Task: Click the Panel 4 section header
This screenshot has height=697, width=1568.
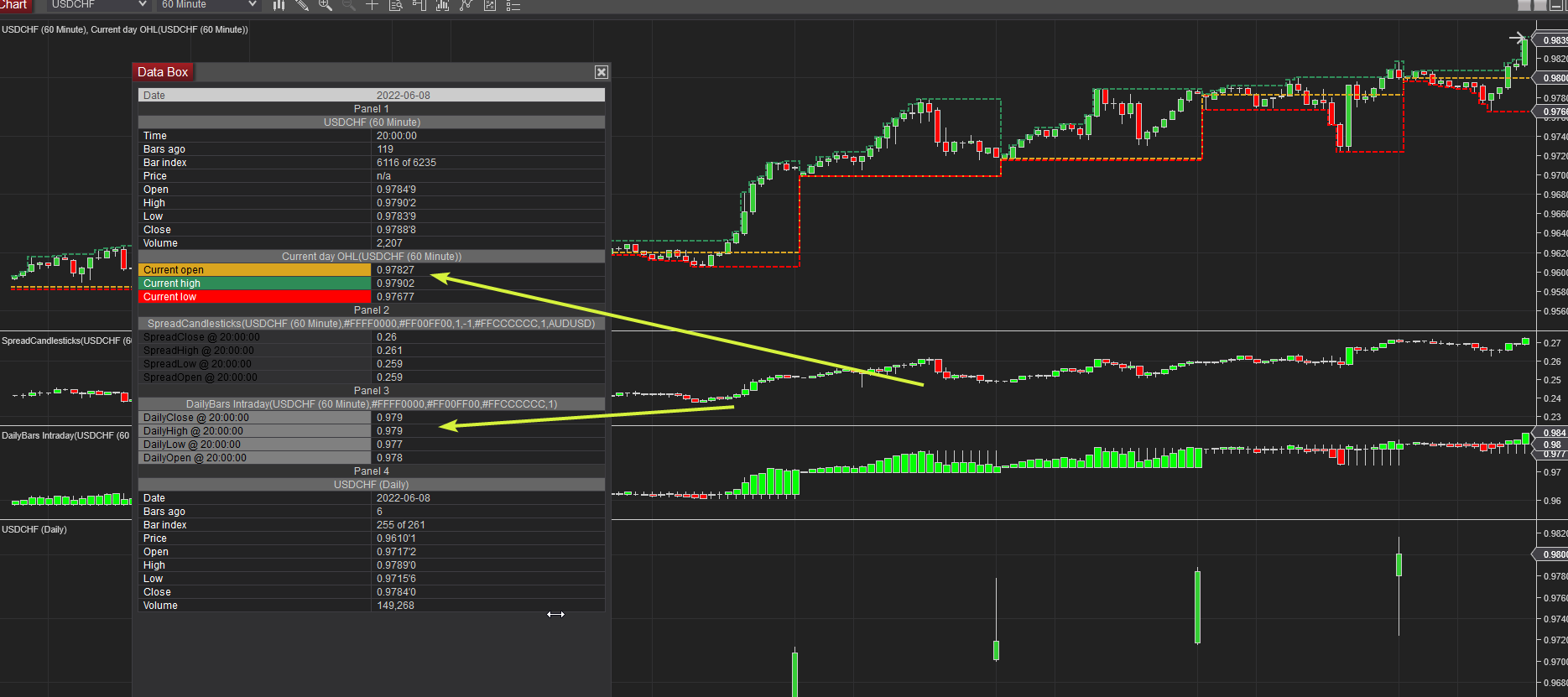Action: 372,471
